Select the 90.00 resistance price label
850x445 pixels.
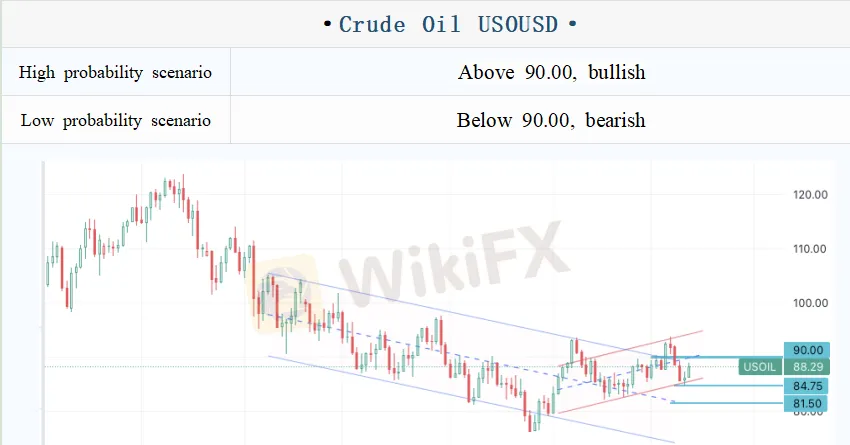click(x=806, y=350)
